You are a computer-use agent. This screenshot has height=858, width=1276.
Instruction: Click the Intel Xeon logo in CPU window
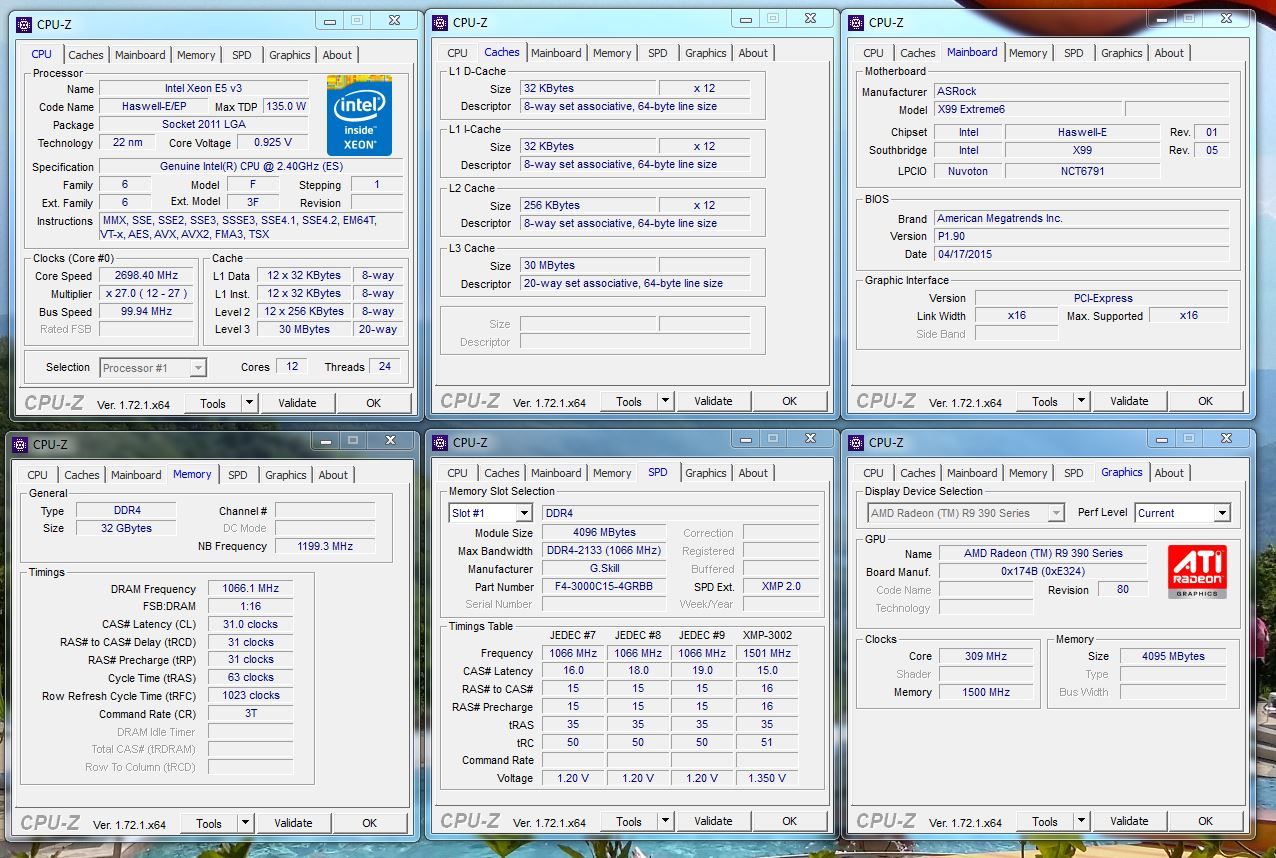(x=359, y=116)
